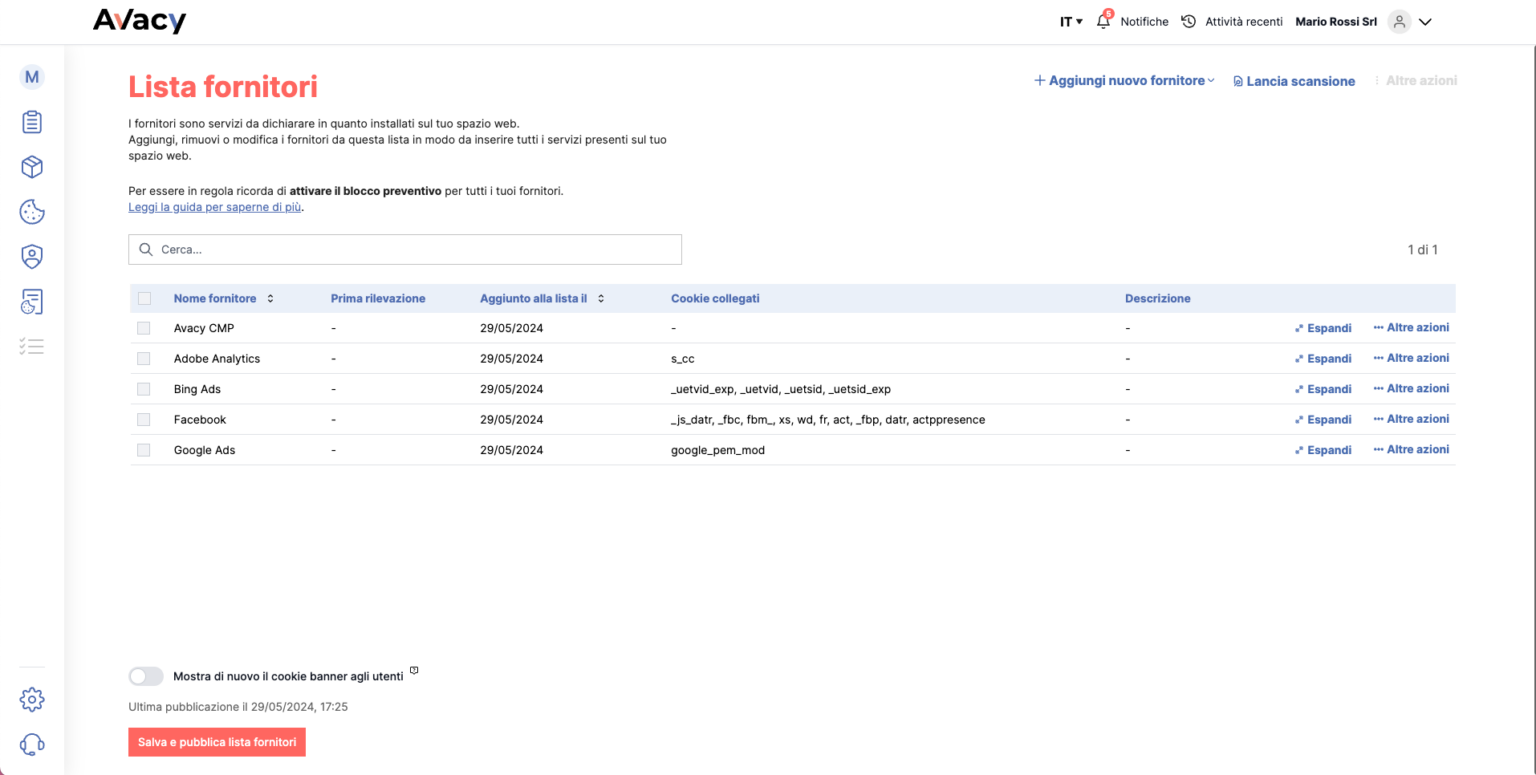Expand the Adobe Analytics row

pyautogui.click(x=1324, y=358)
